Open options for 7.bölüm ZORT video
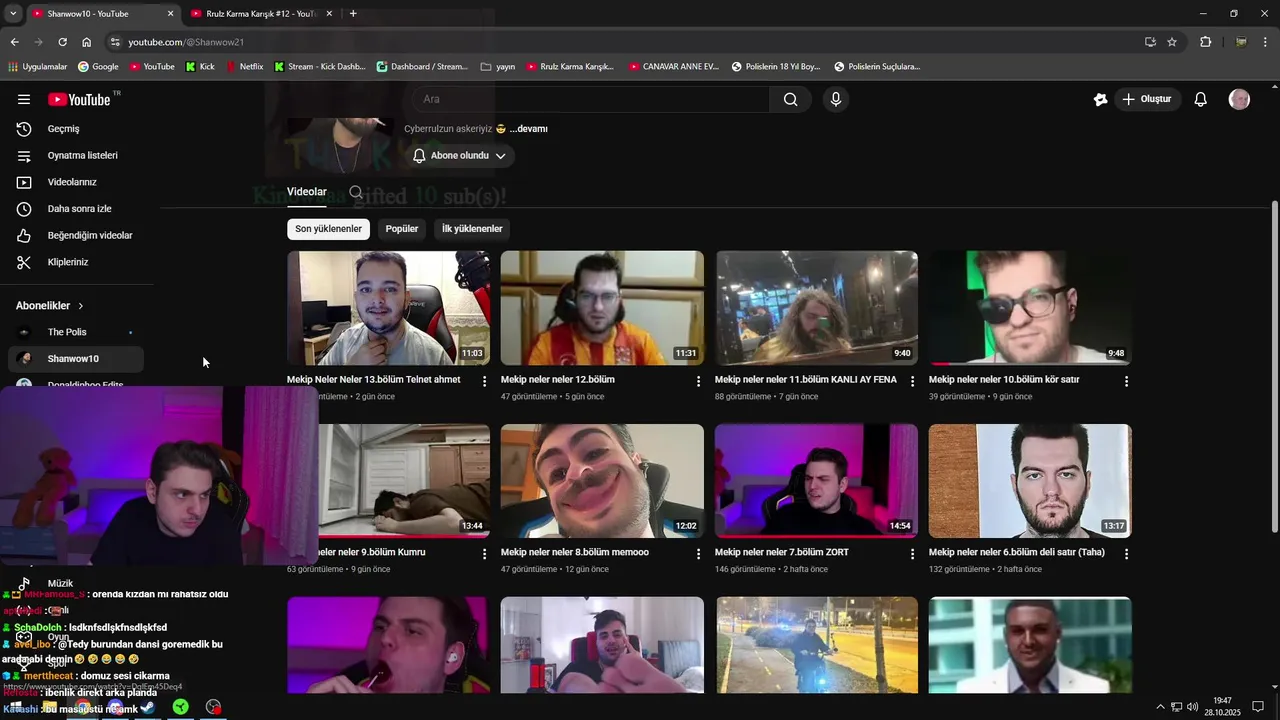This screenshot has width=1280, height=720. point(912,553)
